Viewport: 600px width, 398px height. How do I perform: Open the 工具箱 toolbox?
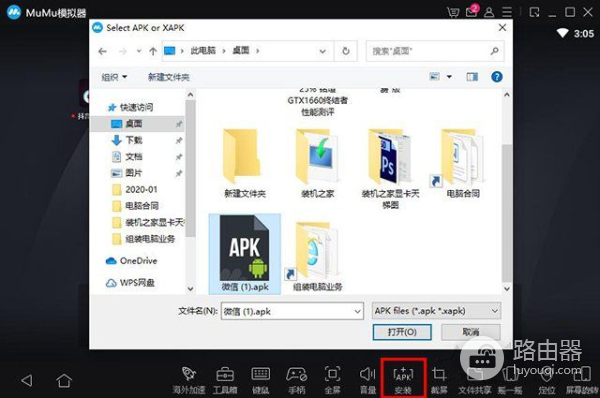(225, 380)
